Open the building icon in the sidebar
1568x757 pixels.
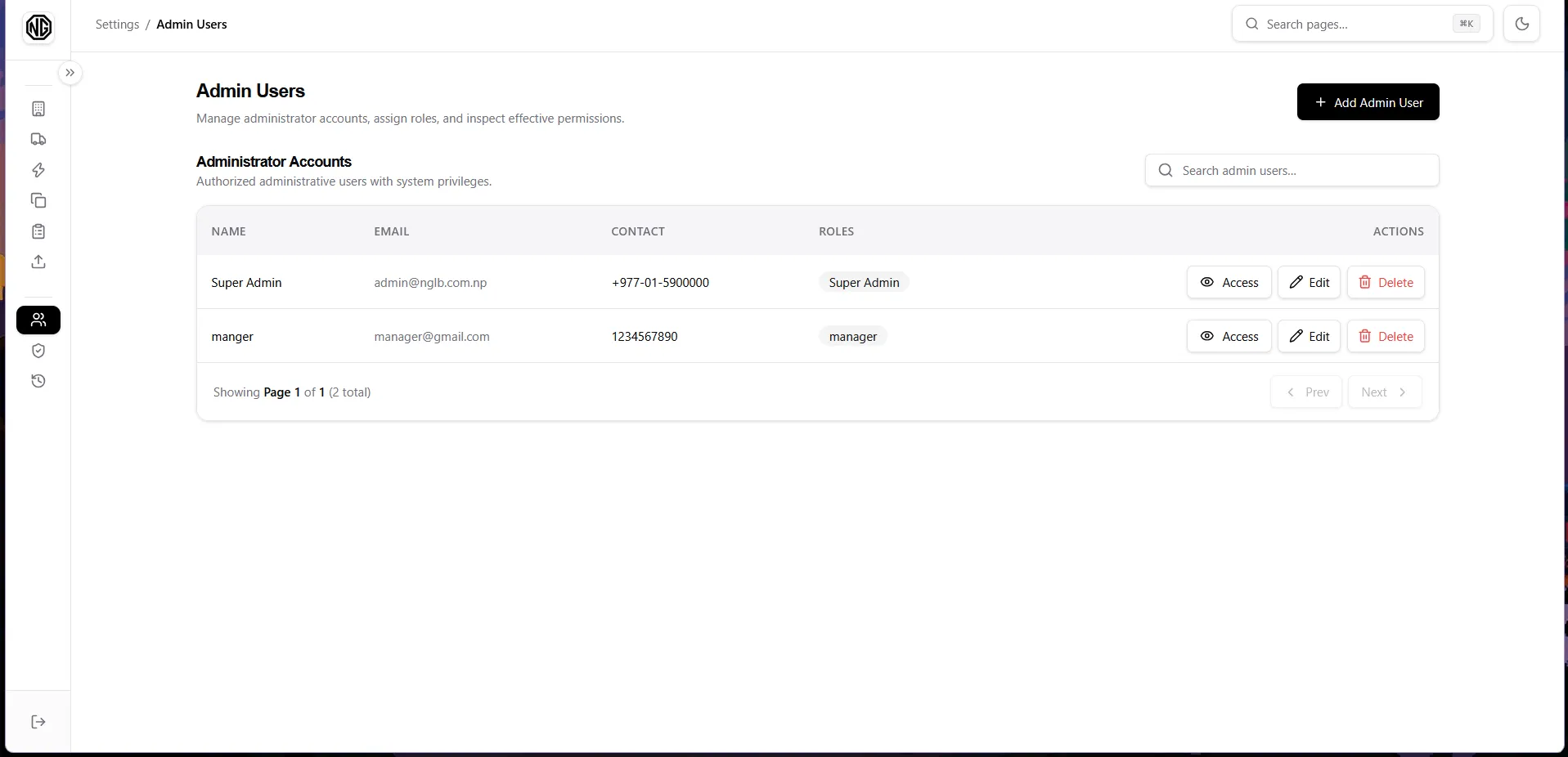[38, 109]
